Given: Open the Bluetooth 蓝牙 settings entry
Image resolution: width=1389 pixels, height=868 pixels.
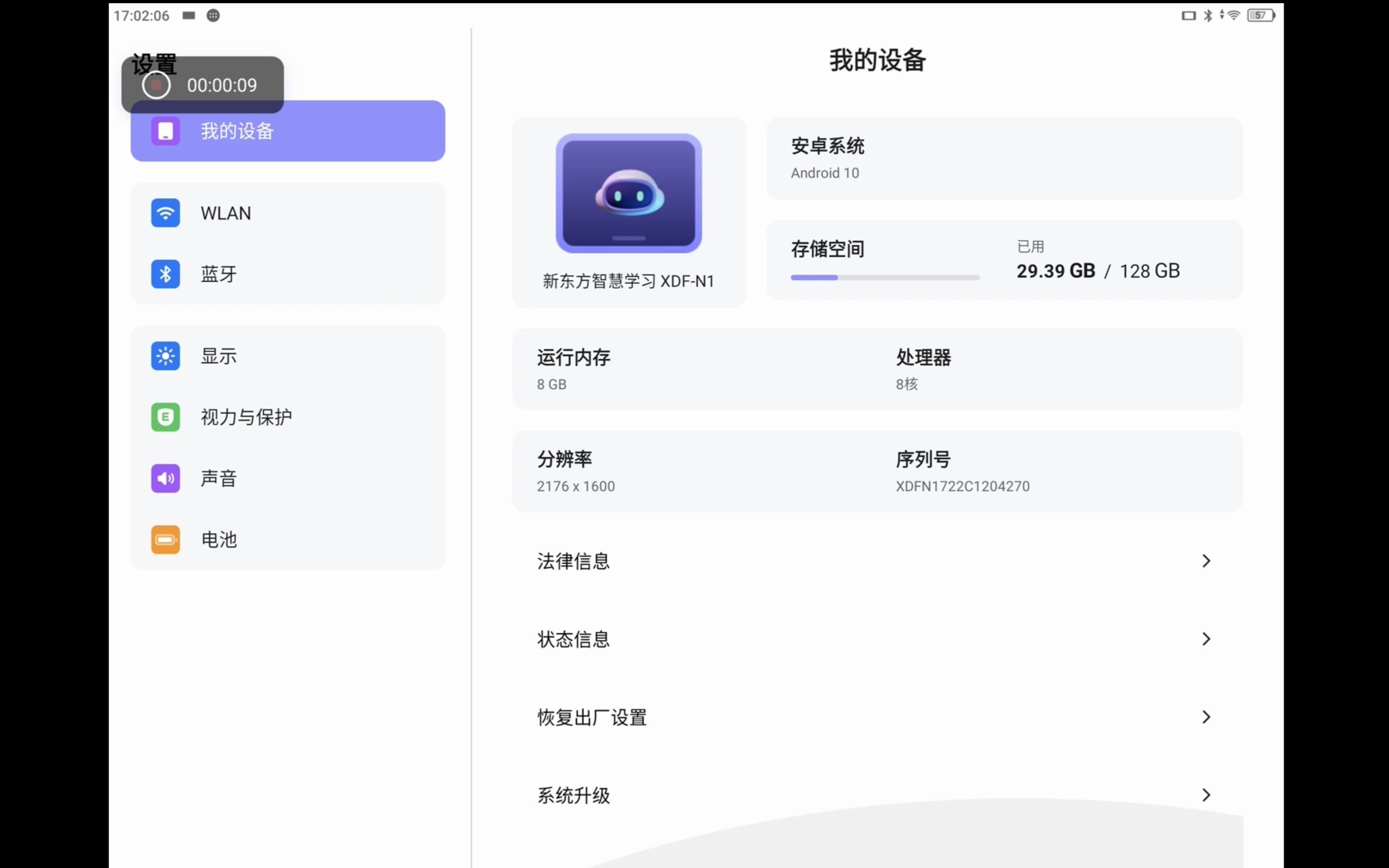Looking at the screenshot, I should coord(287,274).
